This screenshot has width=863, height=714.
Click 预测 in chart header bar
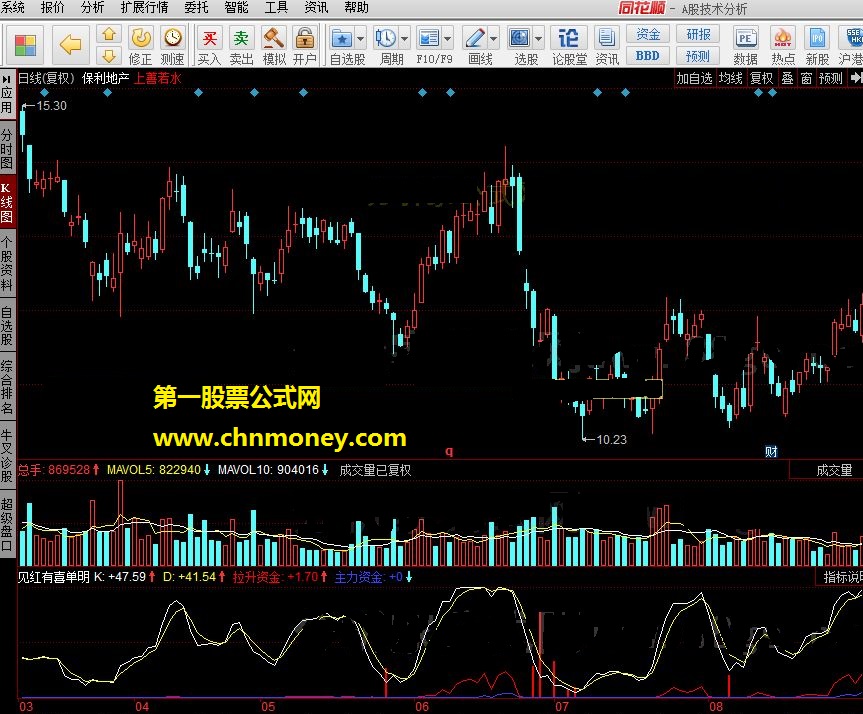click(831, 78)
